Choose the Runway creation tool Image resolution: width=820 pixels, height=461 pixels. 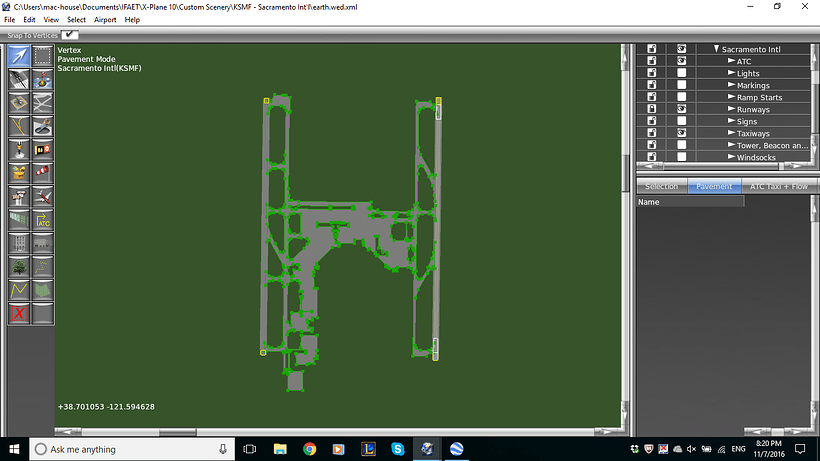(19, 79)
